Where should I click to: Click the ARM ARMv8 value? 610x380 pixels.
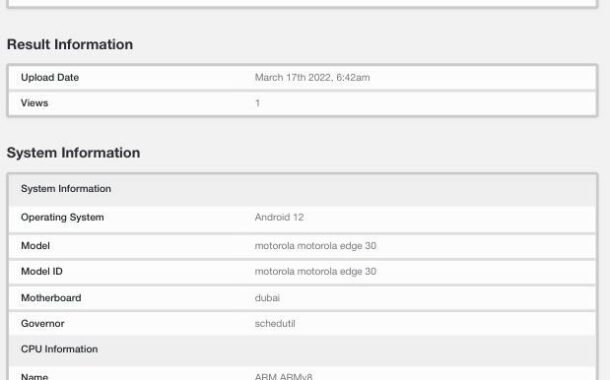283,376
